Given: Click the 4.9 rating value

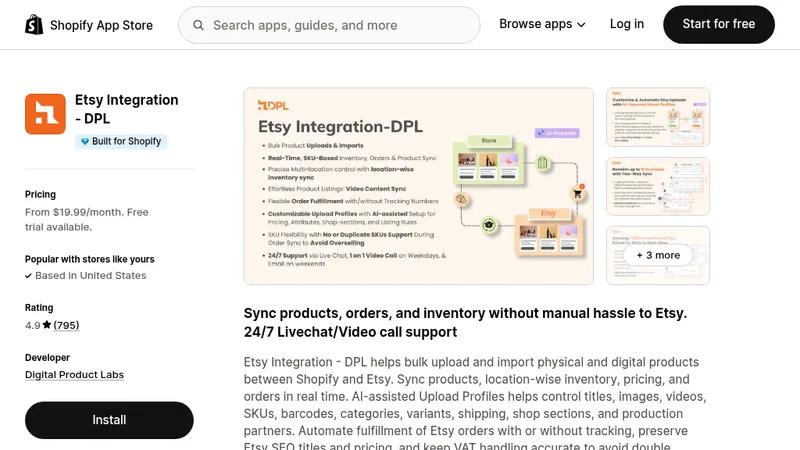Looking at the screenshot, I should tap(33, 325).
